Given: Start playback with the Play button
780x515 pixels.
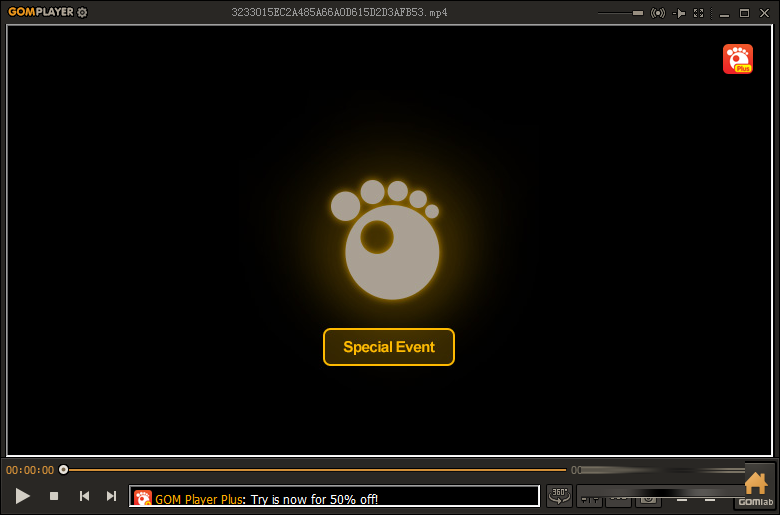Looking at the screenshot, I should coord(22,496).
